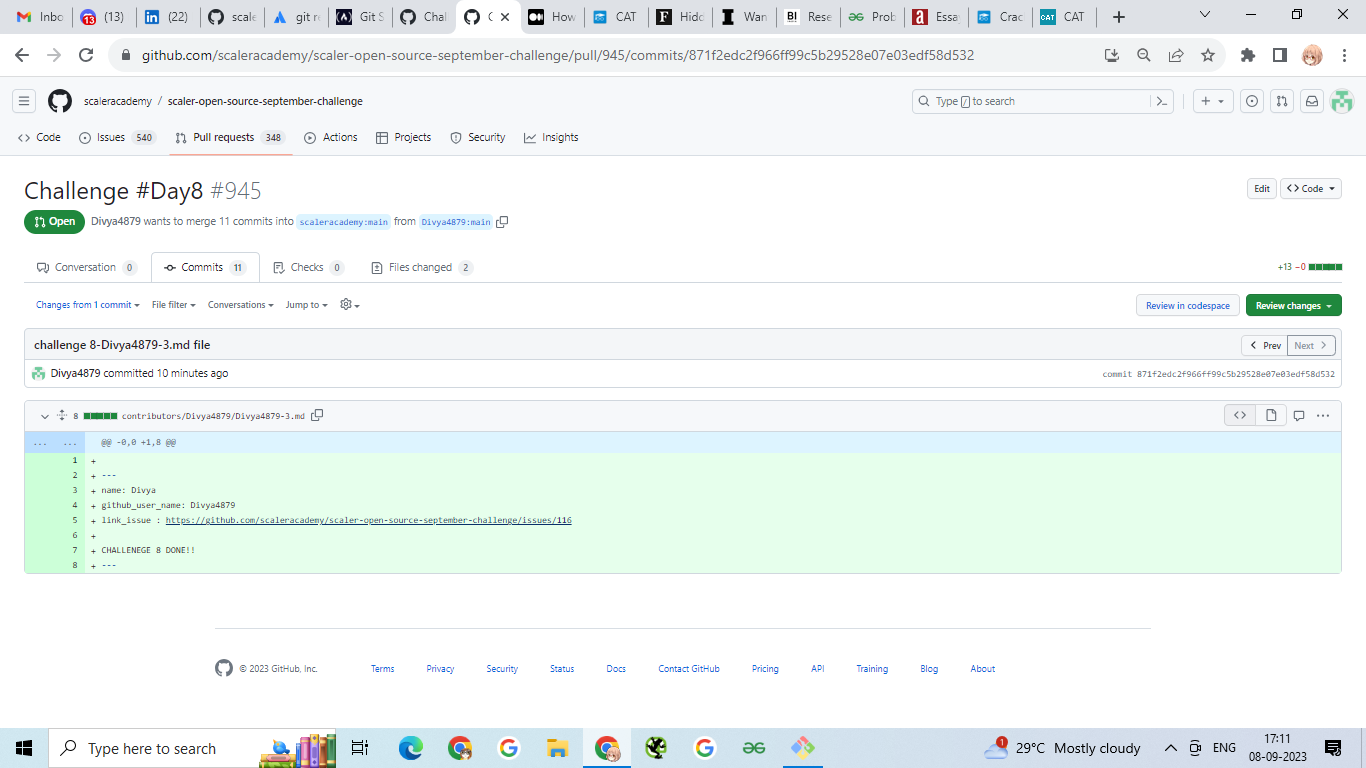Screen dimensions: 1366x768
Task: Toggle comment visibility on the diff
Action: point(1299,415)
